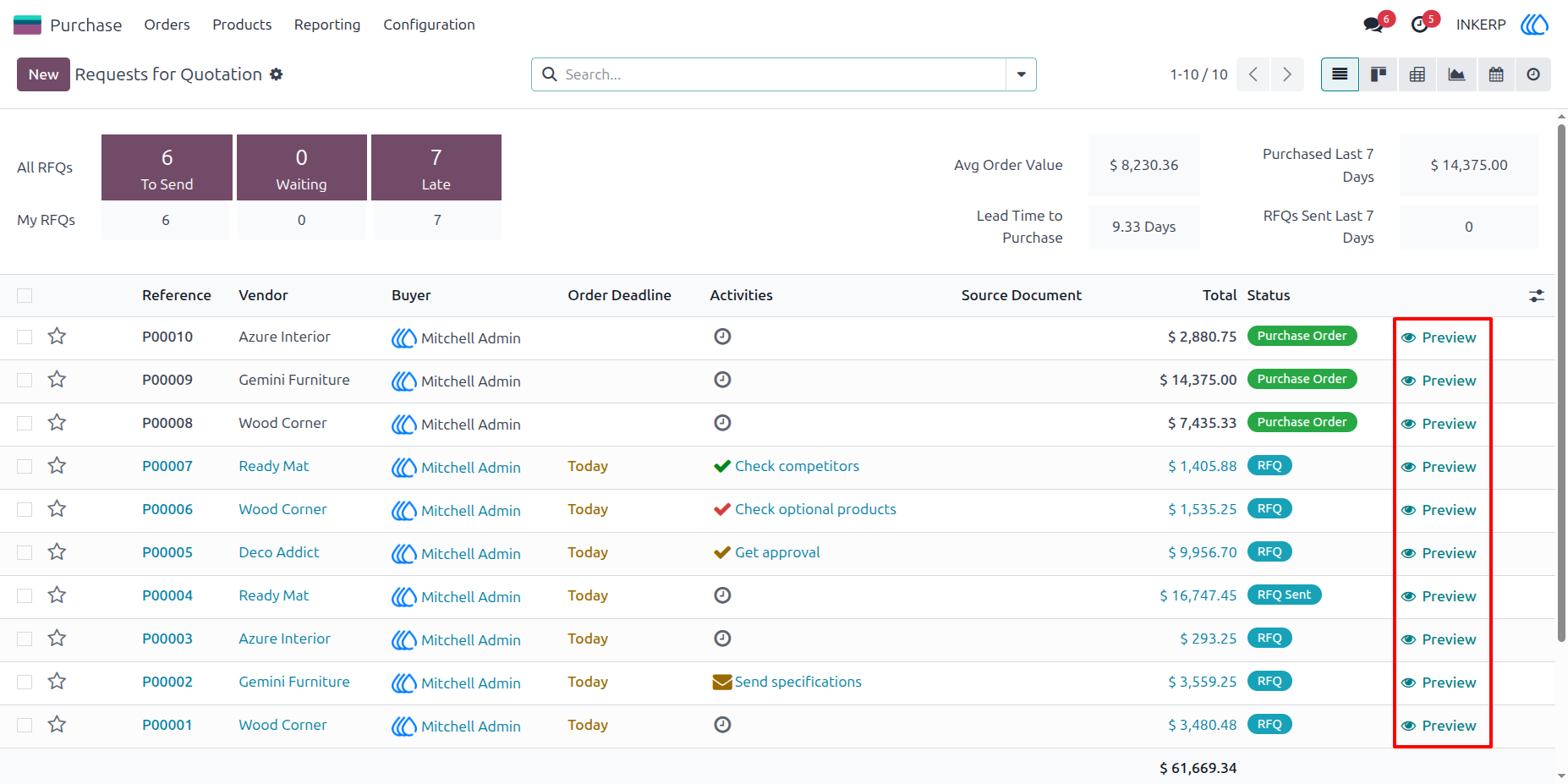Open the activities clock in top bar
Viewport: 1568px width, 784px height.
point(1420,25)
